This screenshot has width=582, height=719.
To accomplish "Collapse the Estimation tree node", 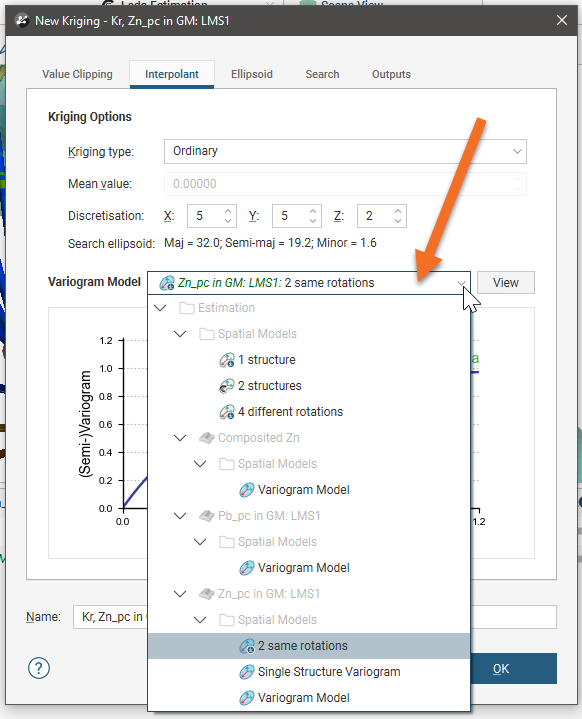I will pos(160,308).
